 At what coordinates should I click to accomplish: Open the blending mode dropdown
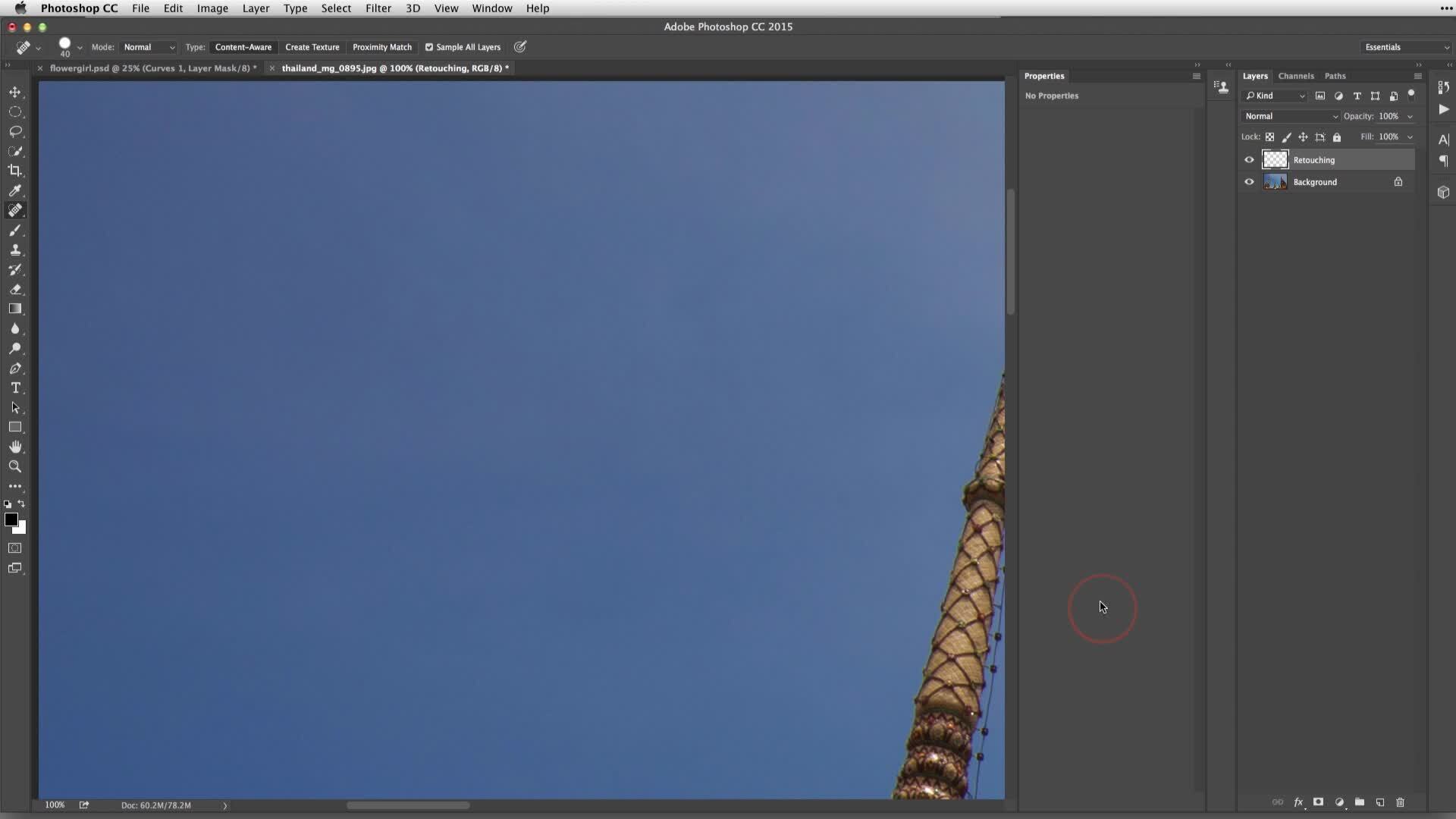pos(1290,116)
